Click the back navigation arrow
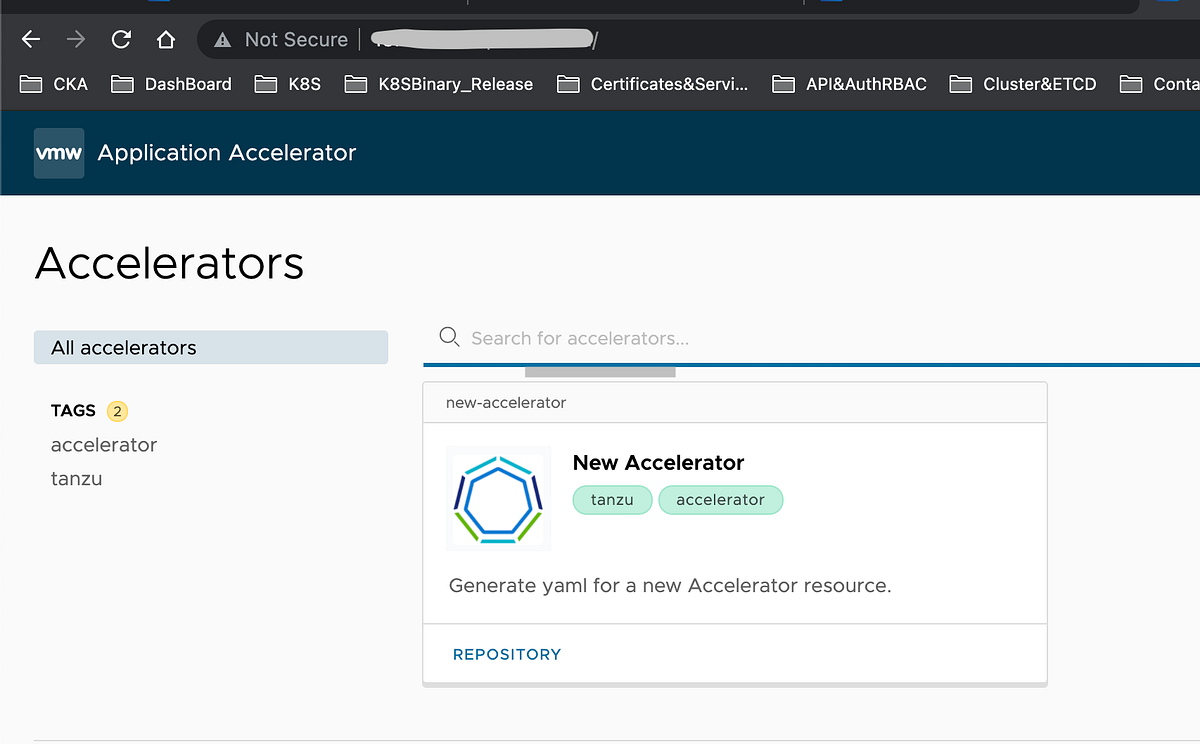Image resolution: width=1200 pixels, height=744 pixels. (30, 39)
